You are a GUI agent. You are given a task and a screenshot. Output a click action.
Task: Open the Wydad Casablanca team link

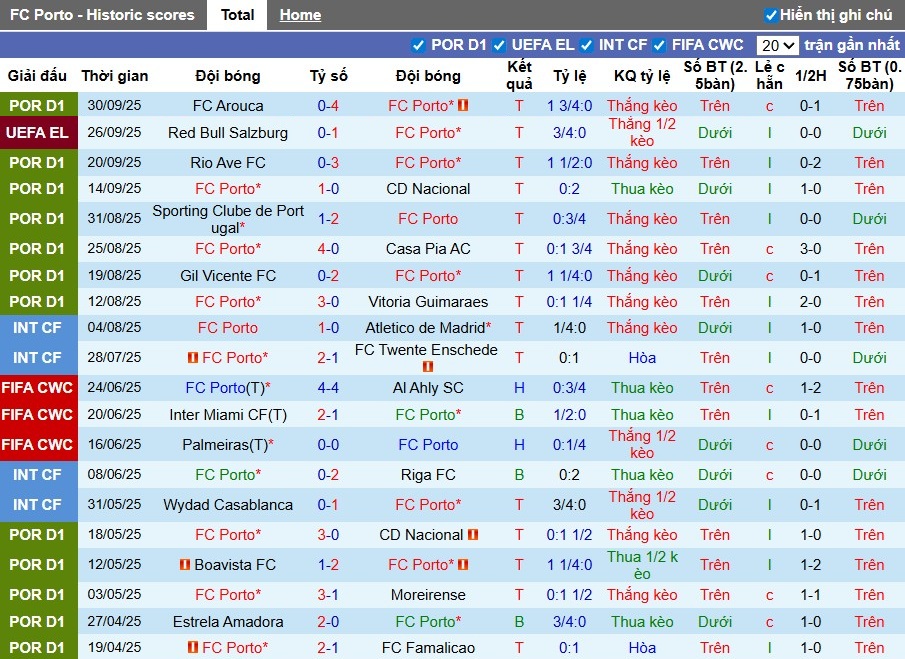pyautogui.click(x=228, y=505)
